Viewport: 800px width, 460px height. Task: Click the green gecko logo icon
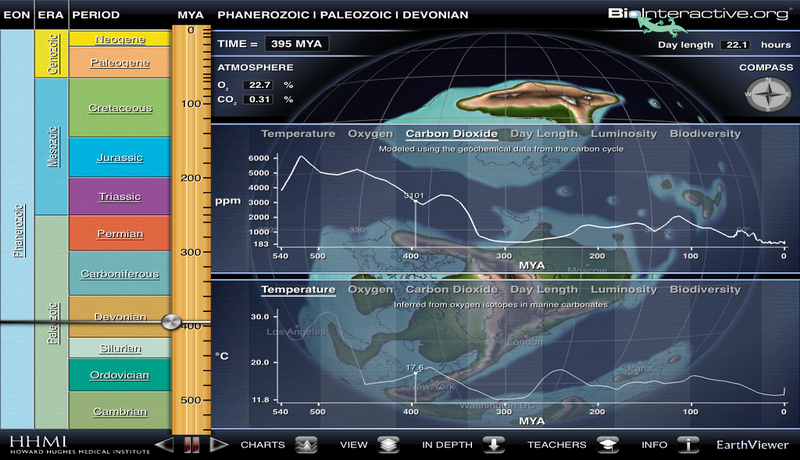(x=661, y=25)
